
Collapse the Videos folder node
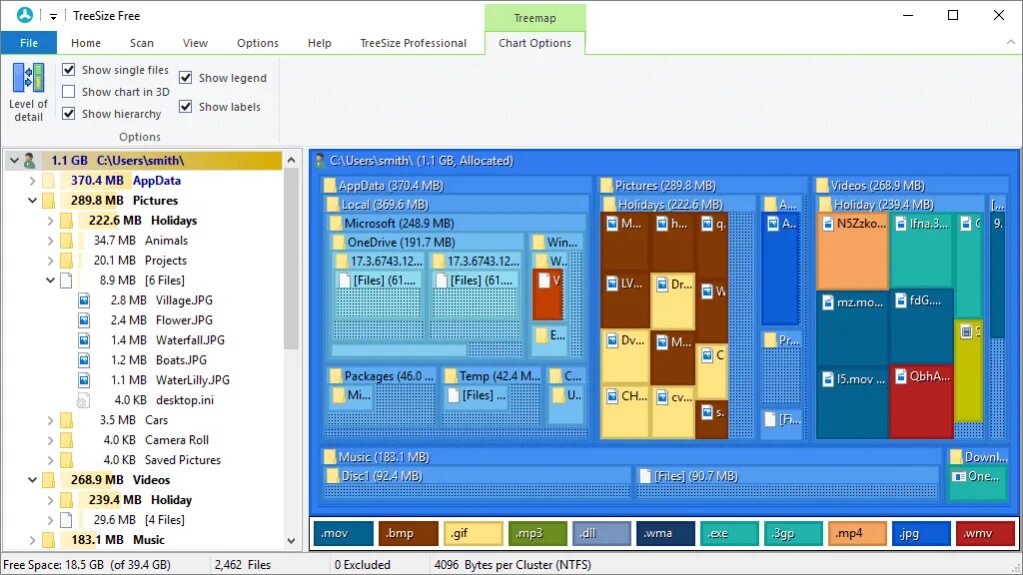(32, 480)
